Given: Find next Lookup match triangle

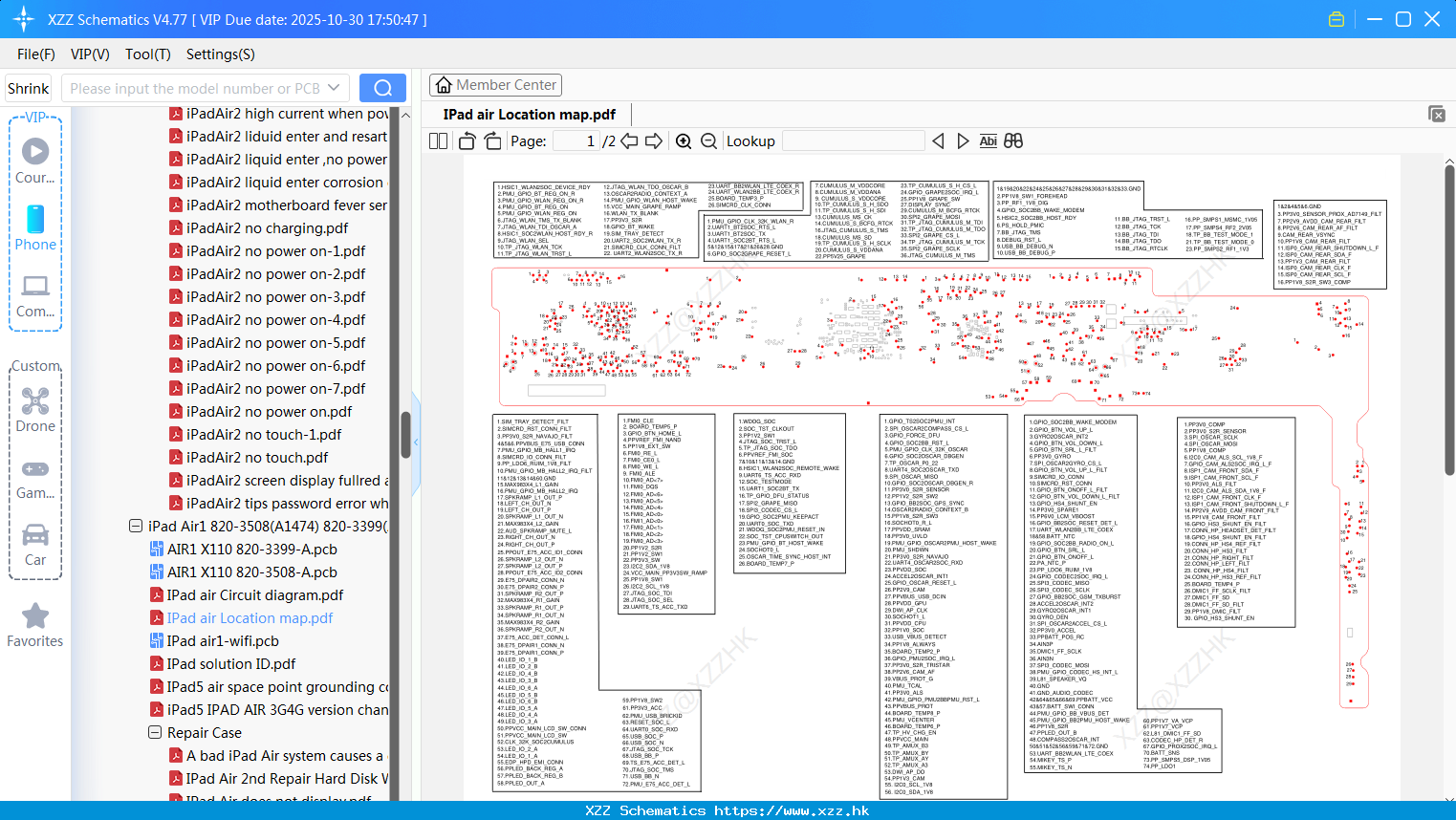Looking at the screenshot, I should click(963, 141).
